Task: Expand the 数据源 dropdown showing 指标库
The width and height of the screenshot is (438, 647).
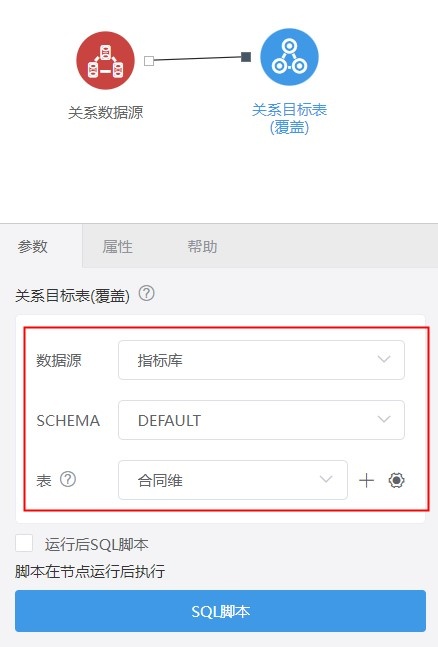Action: [x=261, y=360]
